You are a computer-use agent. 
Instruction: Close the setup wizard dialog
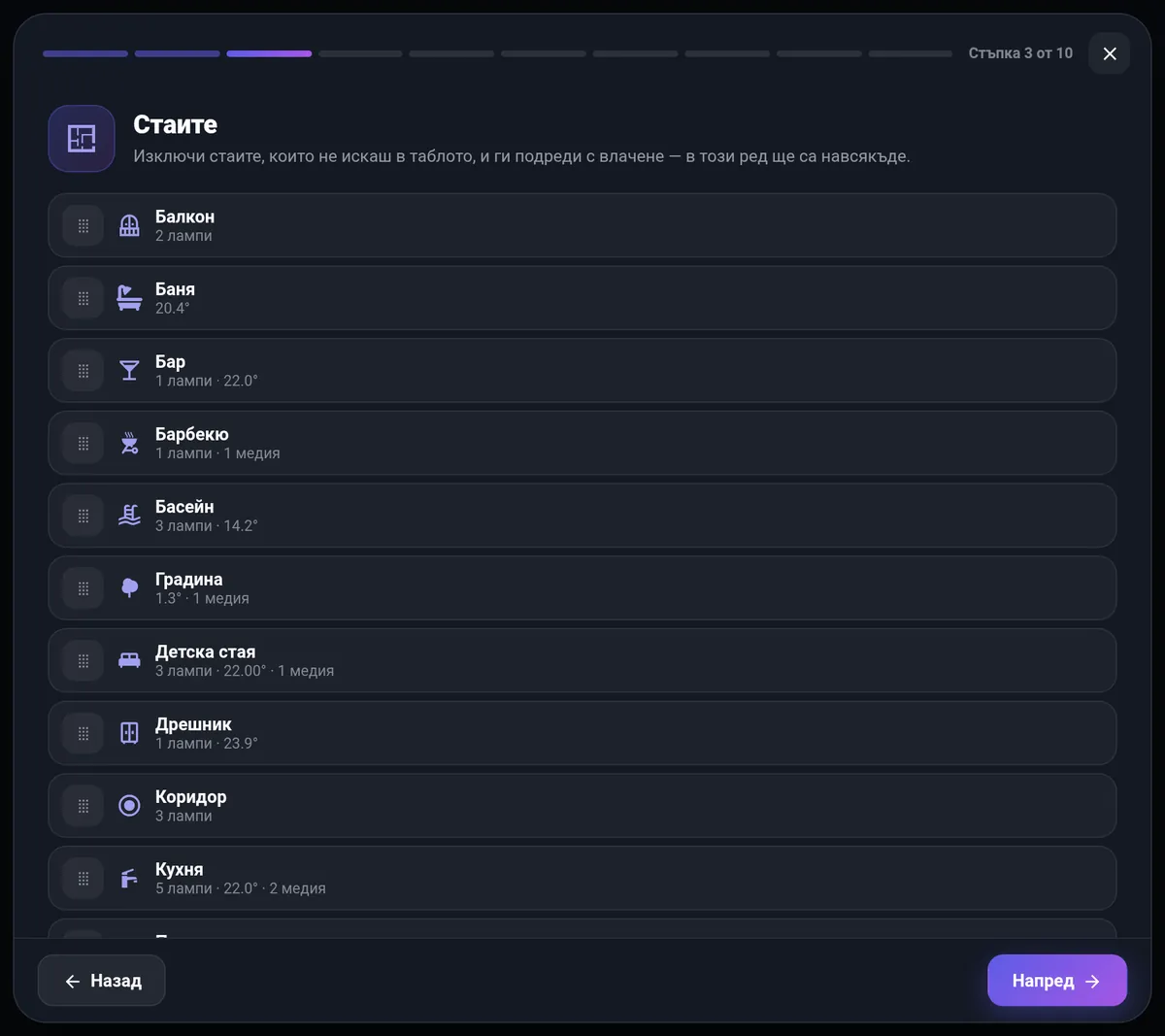coord(1110,53)
